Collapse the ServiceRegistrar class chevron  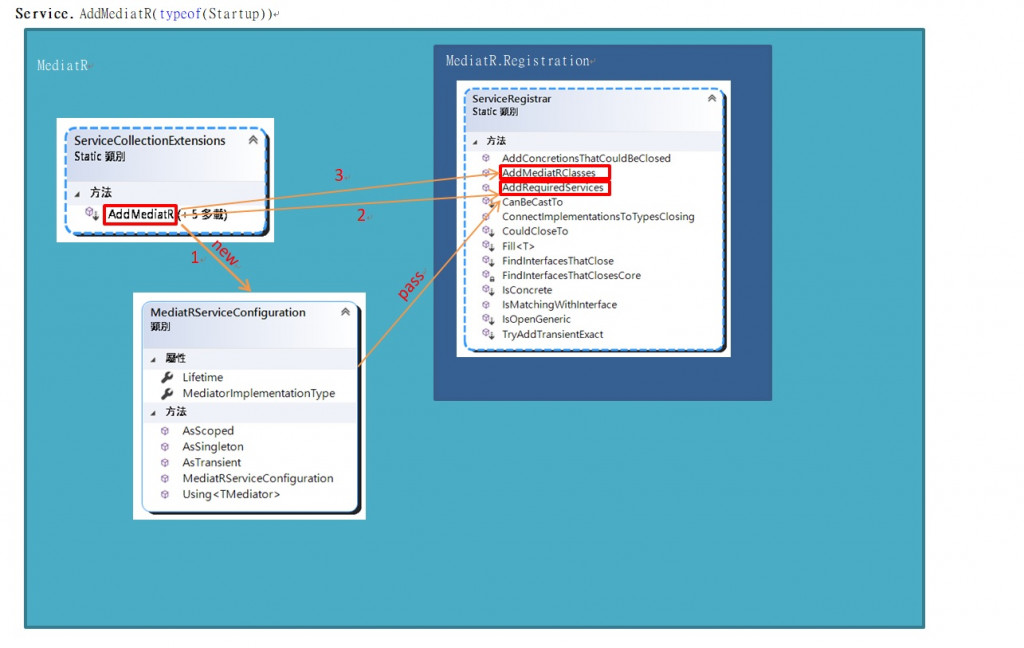coord(712,98)
